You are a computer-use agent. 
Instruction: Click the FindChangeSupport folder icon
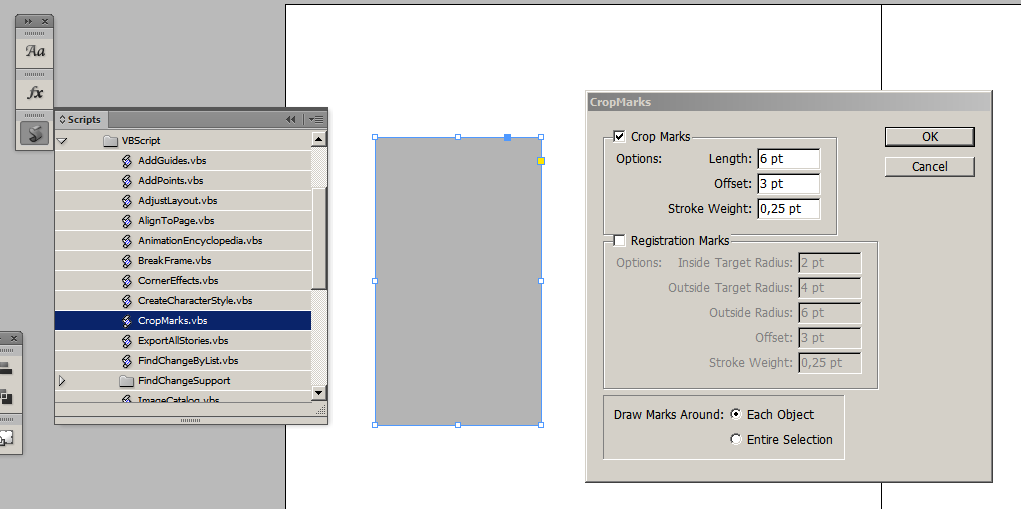[x=126, y=381]
